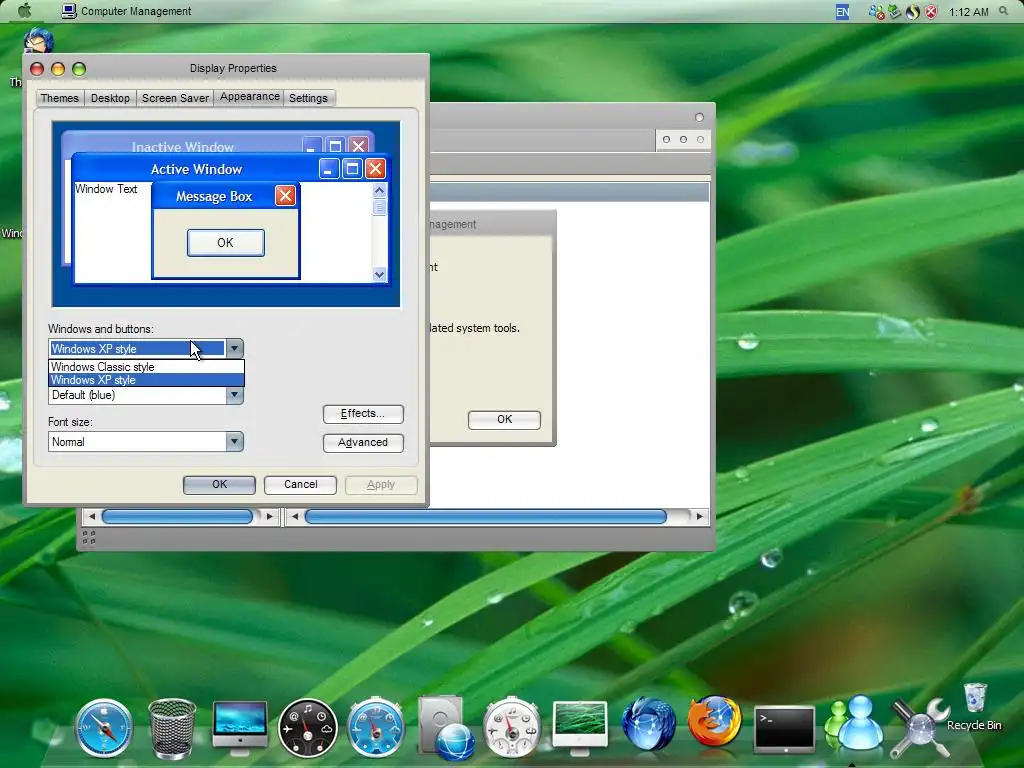Image resolution: width=1024 pixels, height=768 pixels.
Task: Open the iMac with blue screen dock icon
Action: (240, 727)
